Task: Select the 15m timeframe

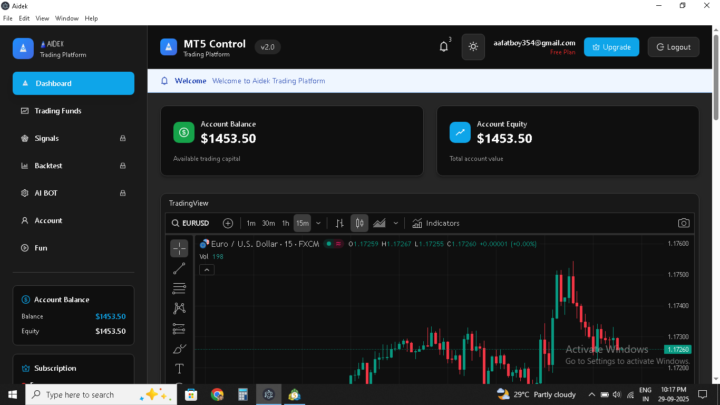Action: click(302, 223)
